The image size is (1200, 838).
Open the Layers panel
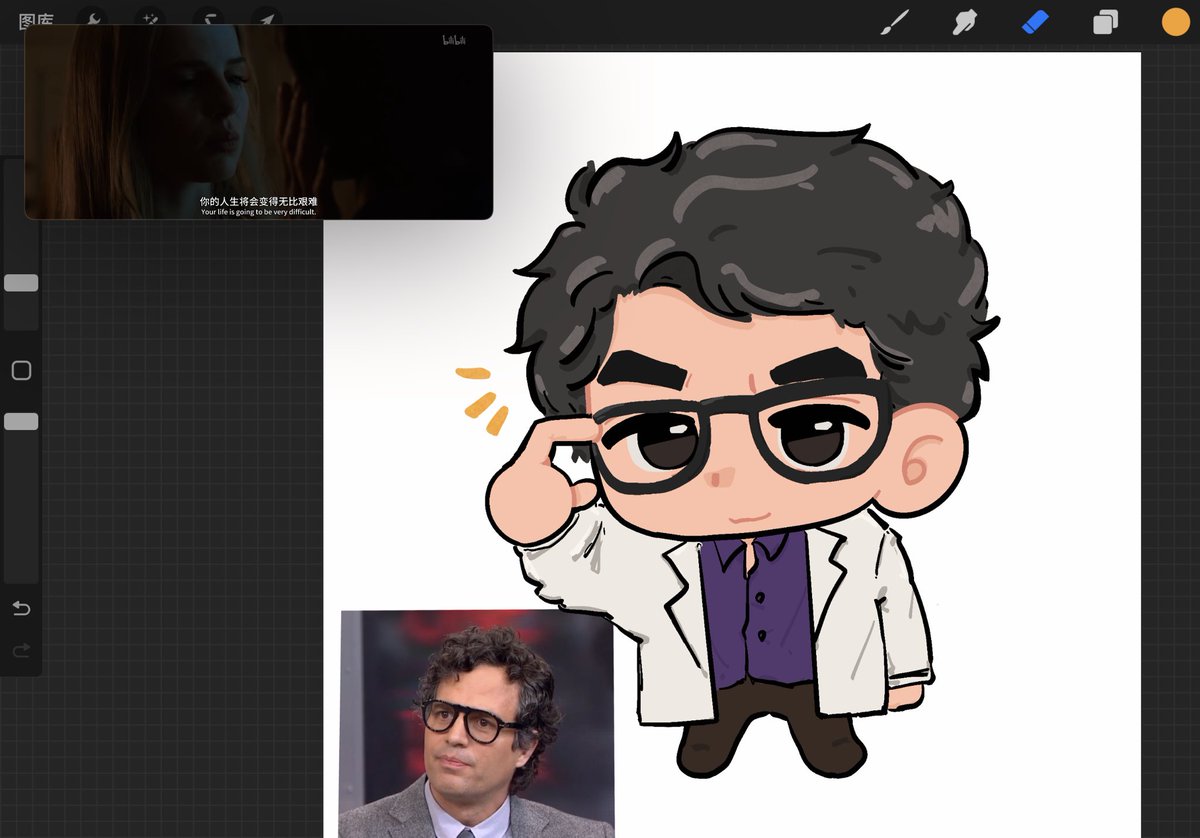pos(1105,22)
